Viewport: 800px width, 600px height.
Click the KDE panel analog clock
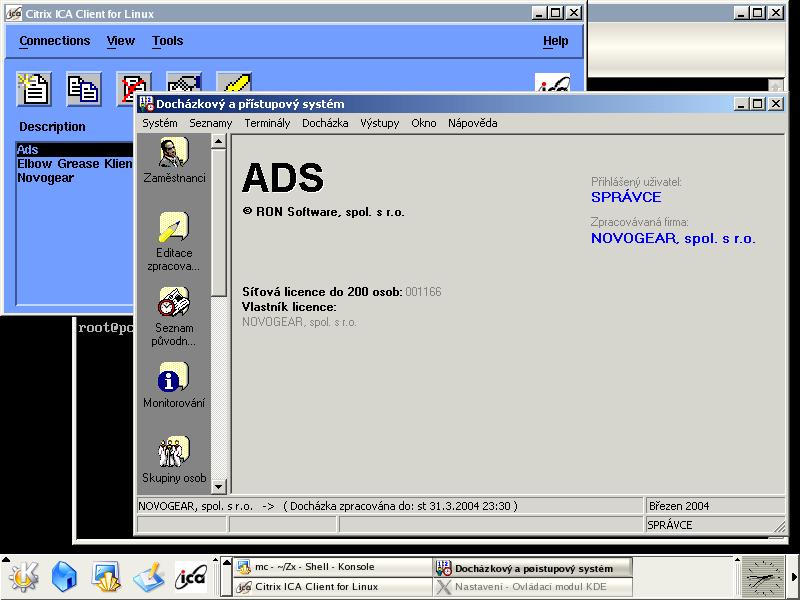[x=763, y=578]
